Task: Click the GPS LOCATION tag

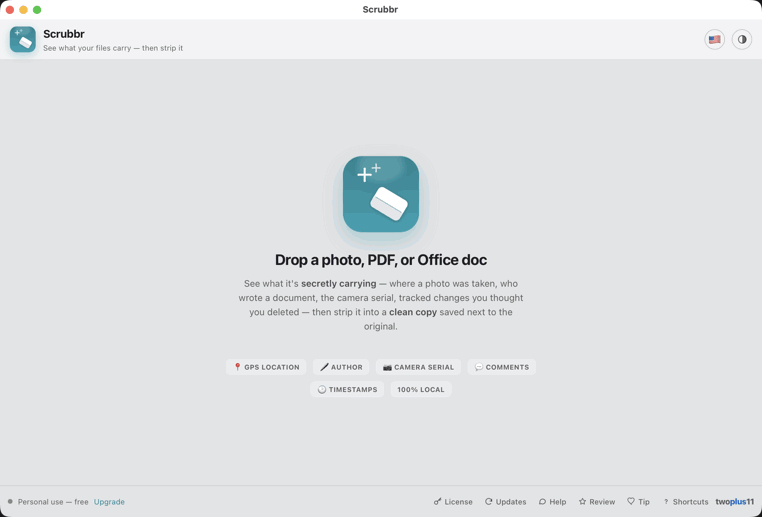Action: (x=266, y=367)
